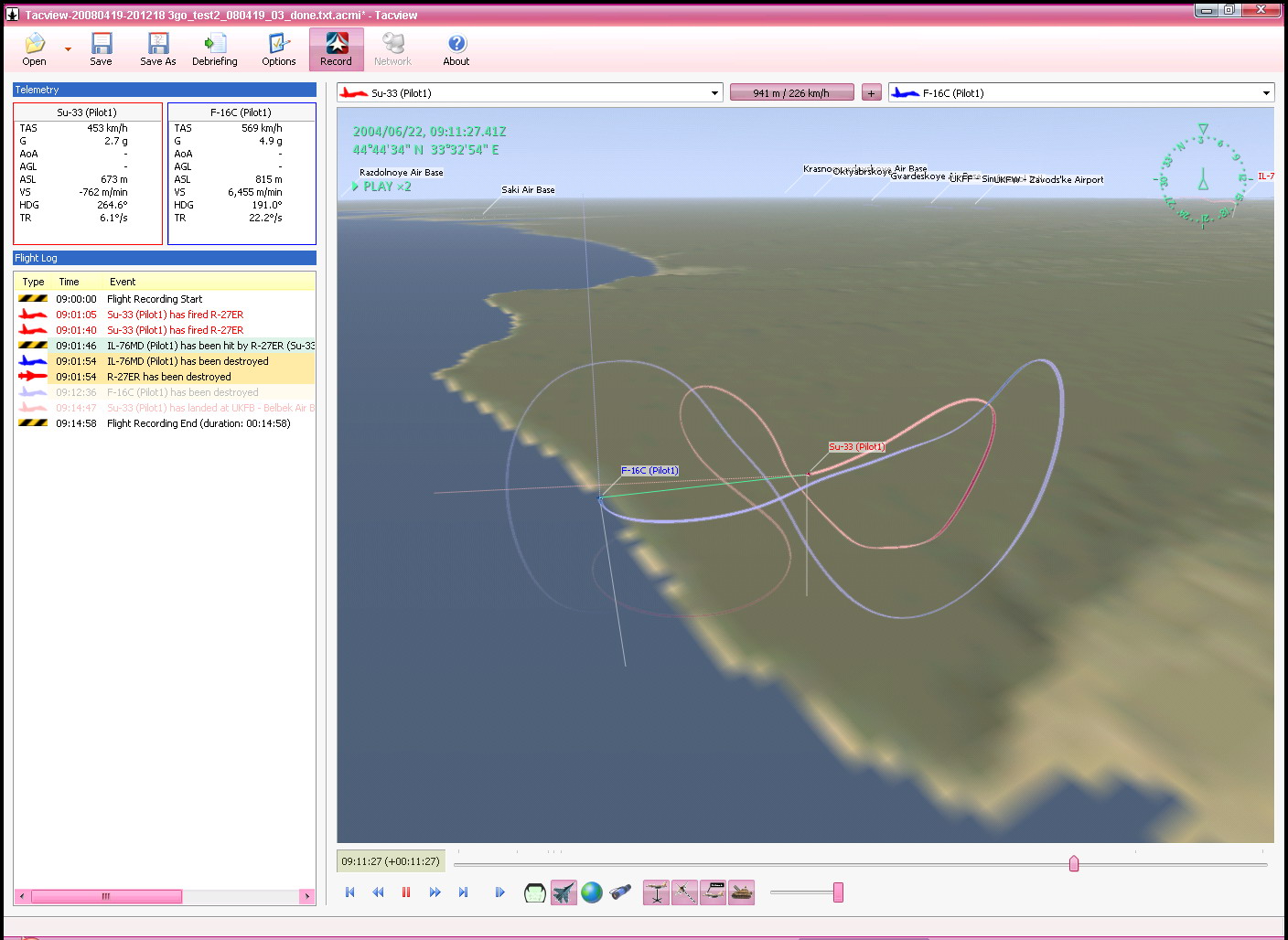Expand the F-16C (Pilot1) aircraft dropdown
The image size is (1288, 940).
tap(1266, 93)
